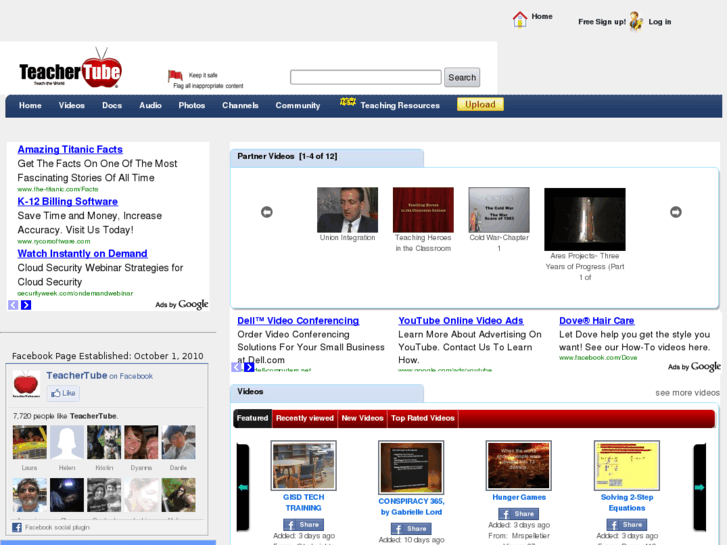Click next-ads arrow in left Google ads box
Screen dimensions: 727x545
[x=26, y=305]
